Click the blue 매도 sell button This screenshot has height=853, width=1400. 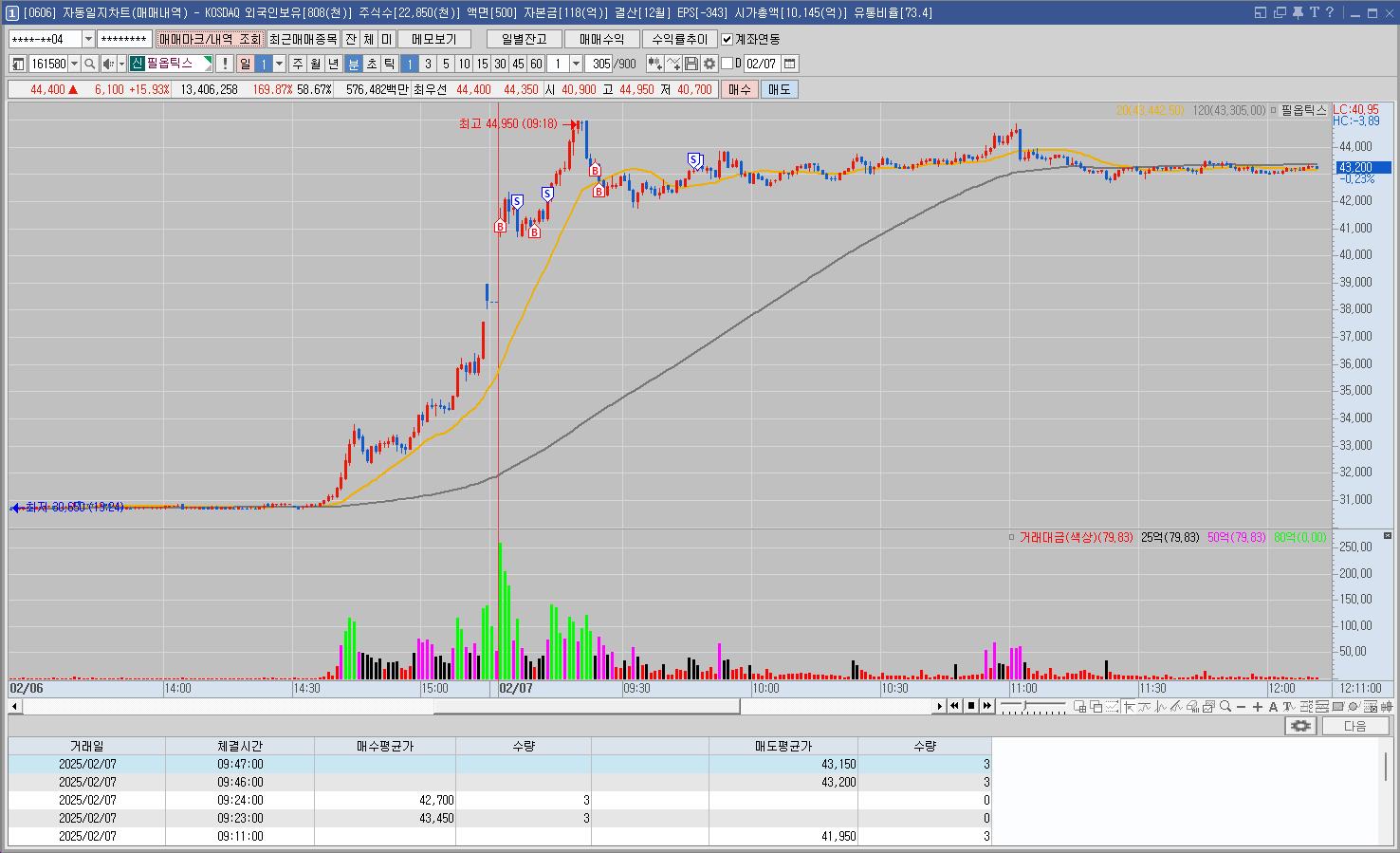[779, 89]
